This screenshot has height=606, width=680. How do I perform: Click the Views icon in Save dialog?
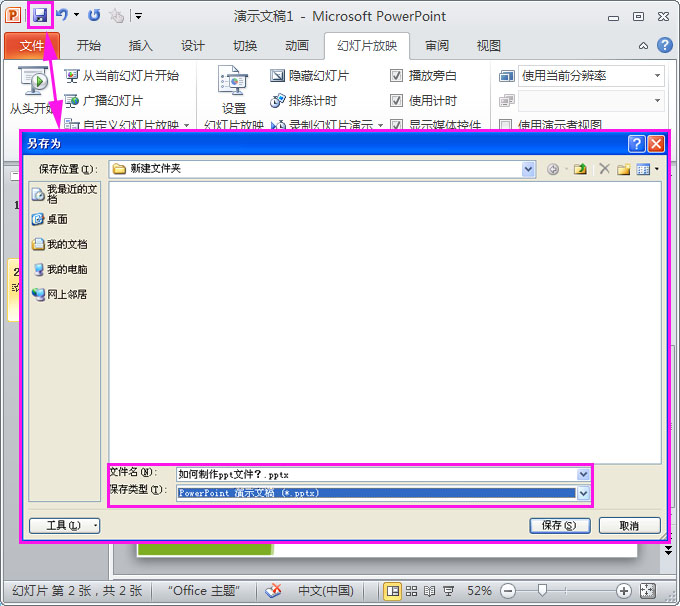coord(643,169)
